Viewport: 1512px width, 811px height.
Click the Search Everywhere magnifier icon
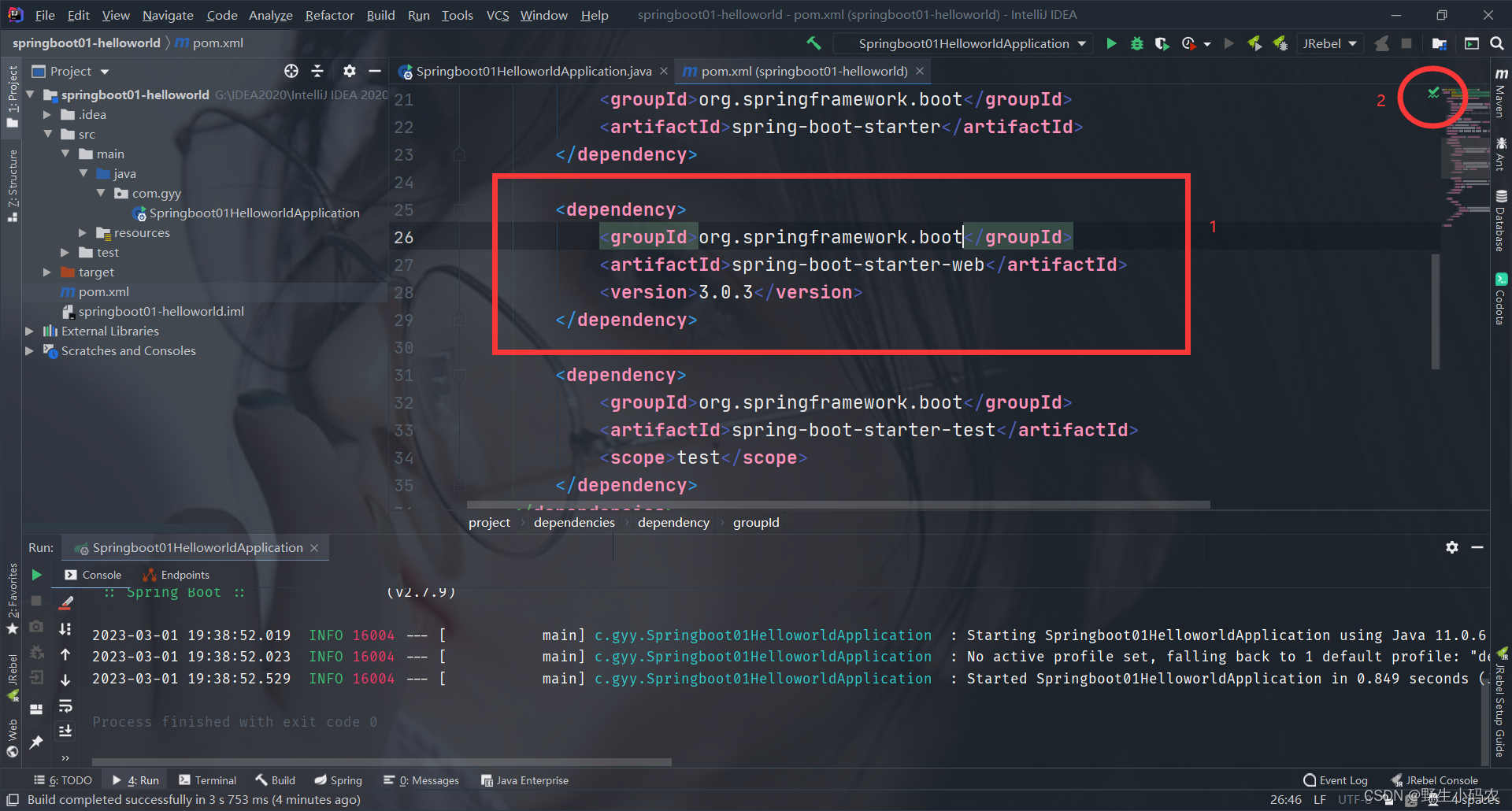[x=1496, y=43]
